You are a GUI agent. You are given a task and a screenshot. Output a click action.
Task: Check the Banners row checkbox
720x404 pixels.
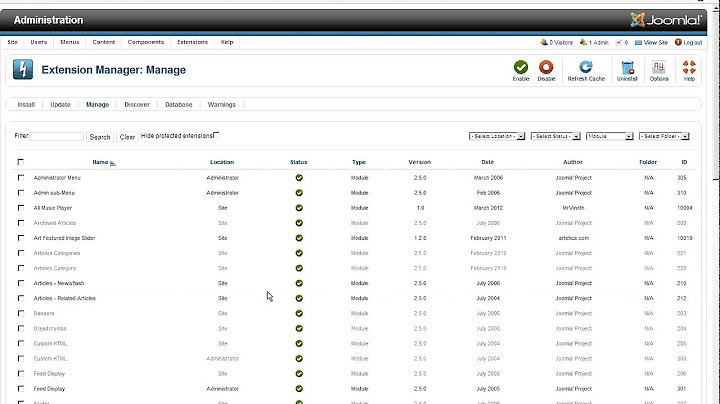point(21,314)
